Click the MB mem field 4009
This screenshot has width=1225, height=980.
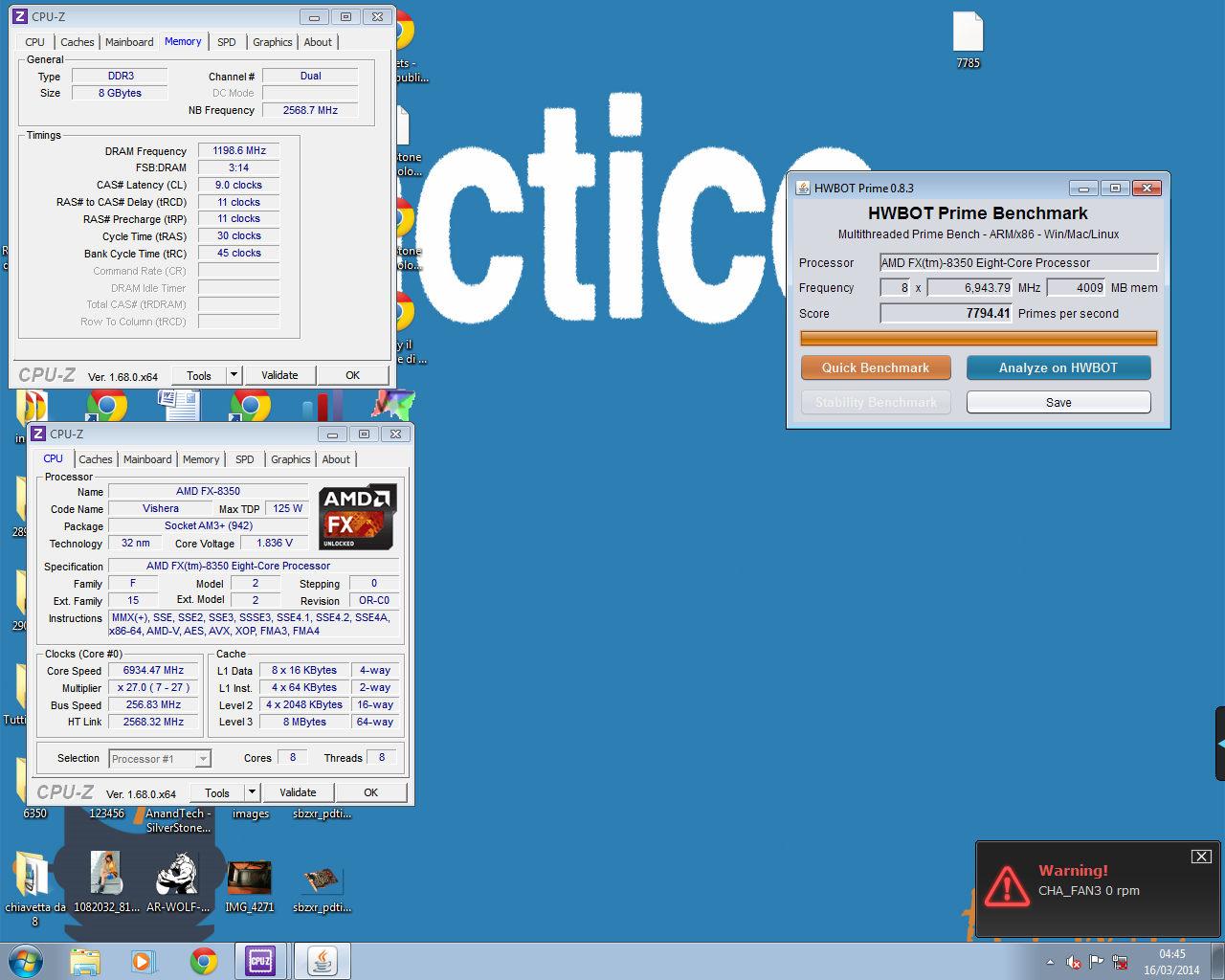pyautogui.click(x=1076, y=287)
